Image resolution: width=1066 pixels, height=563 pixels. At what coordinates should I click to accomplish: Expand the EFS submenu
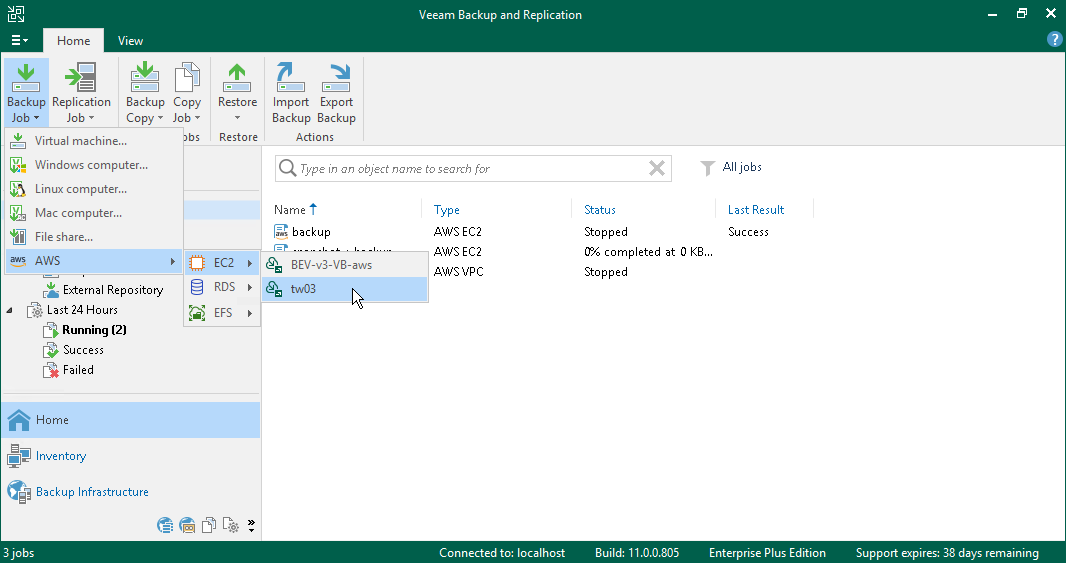click(x=222, y=313)
